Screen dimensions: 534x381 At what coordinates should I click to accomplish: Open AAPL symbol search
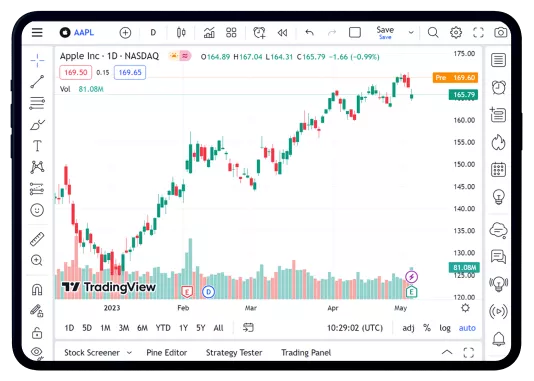77,33
